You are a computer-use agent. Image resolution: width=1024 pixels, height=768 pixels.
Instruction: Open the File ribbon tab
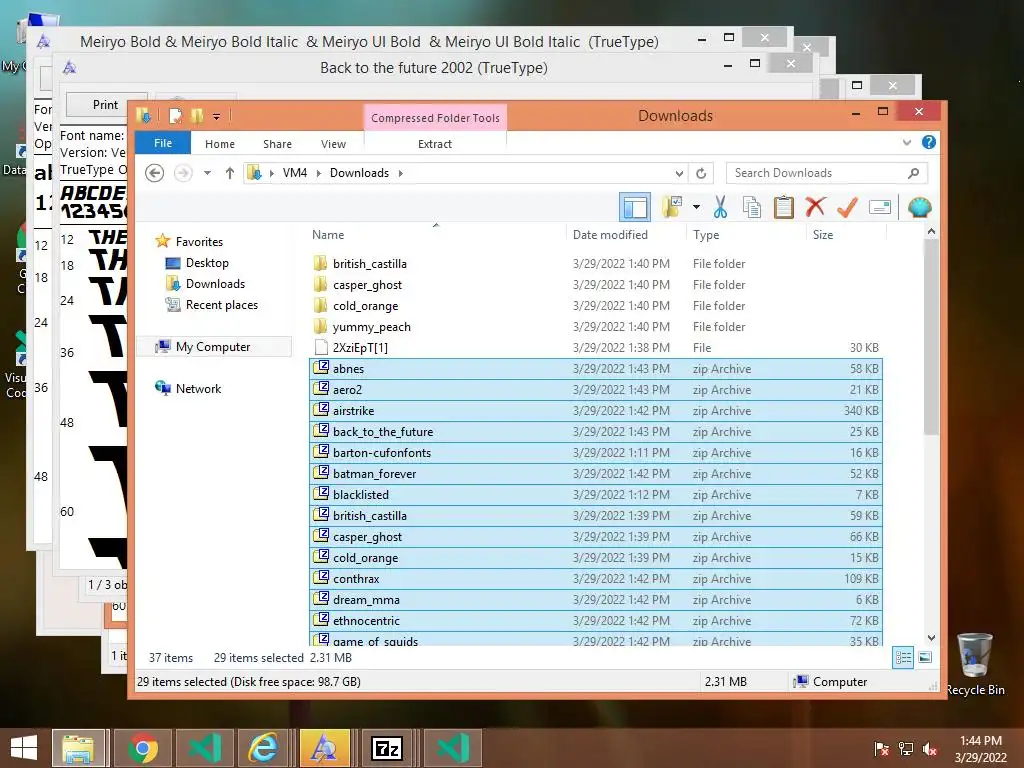coord(163,143)
